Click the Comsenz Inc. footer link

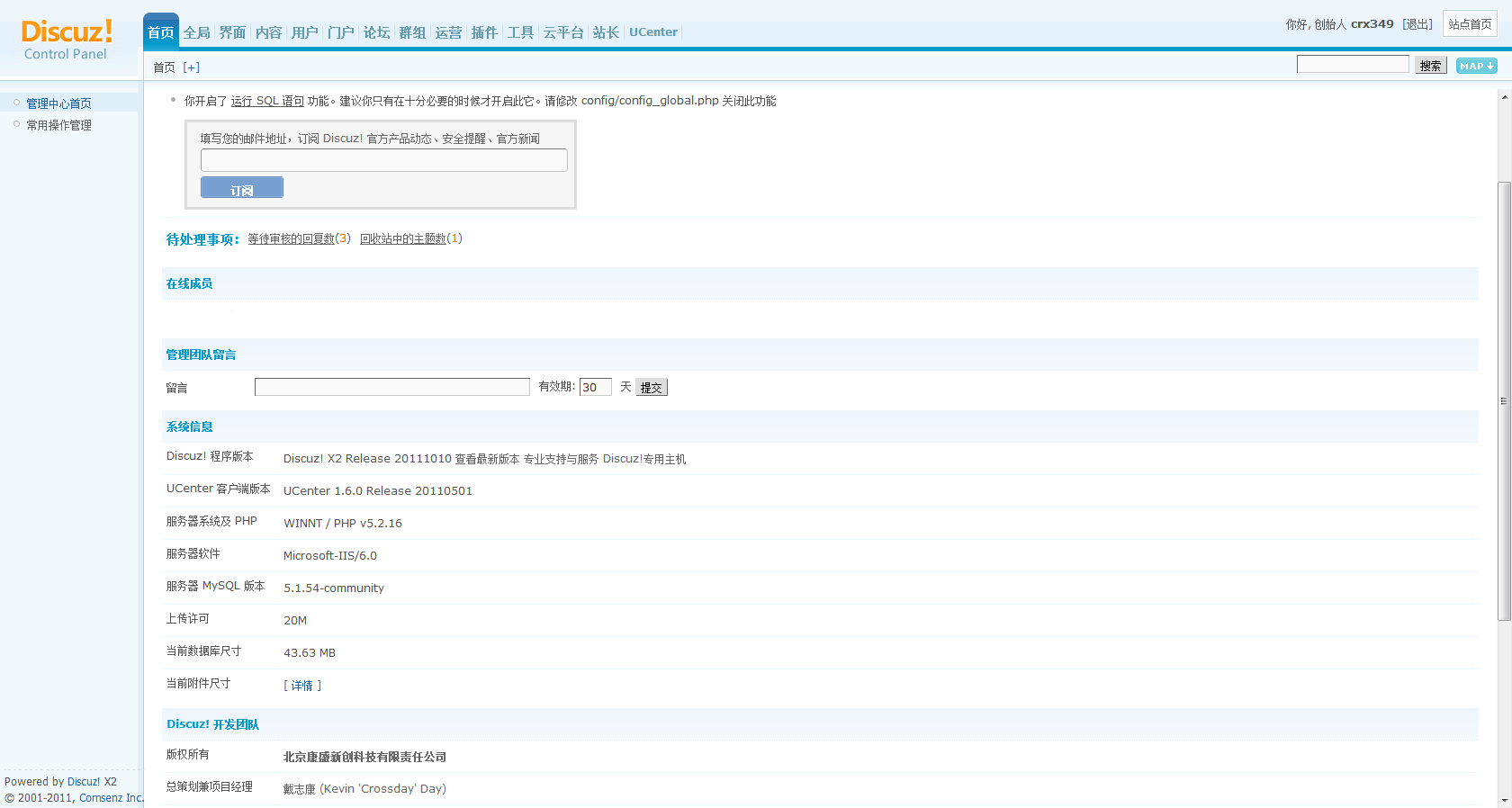pyautogui.click(x=112, y=798)
